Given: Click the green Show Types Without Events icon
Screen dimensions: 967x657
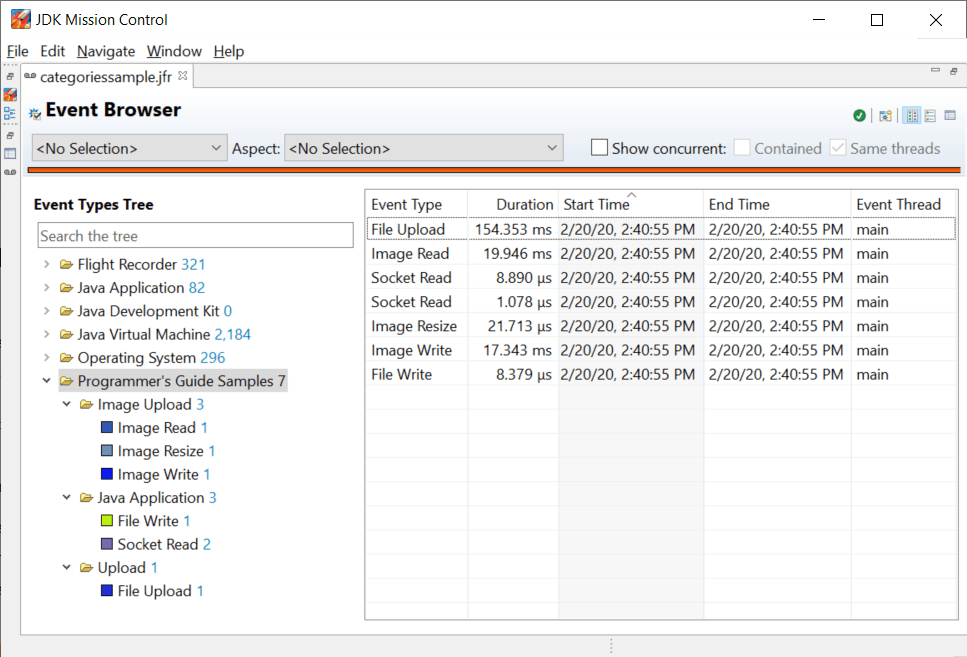Looking at the screenshot, I should click(858, 115).
